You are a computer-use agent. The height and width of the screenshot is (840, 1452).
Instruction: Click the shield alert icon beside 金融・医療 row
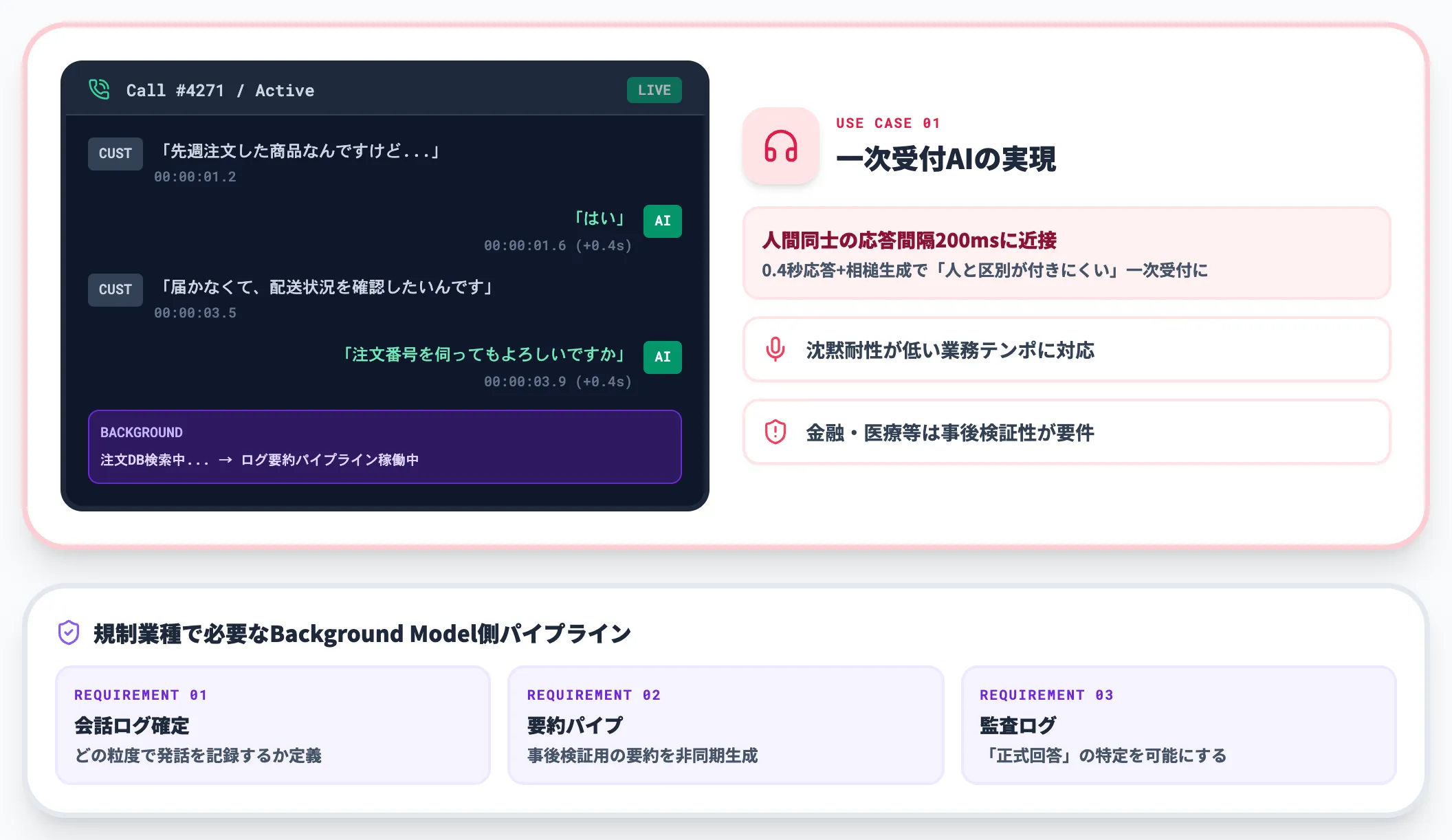coord(775,432)
